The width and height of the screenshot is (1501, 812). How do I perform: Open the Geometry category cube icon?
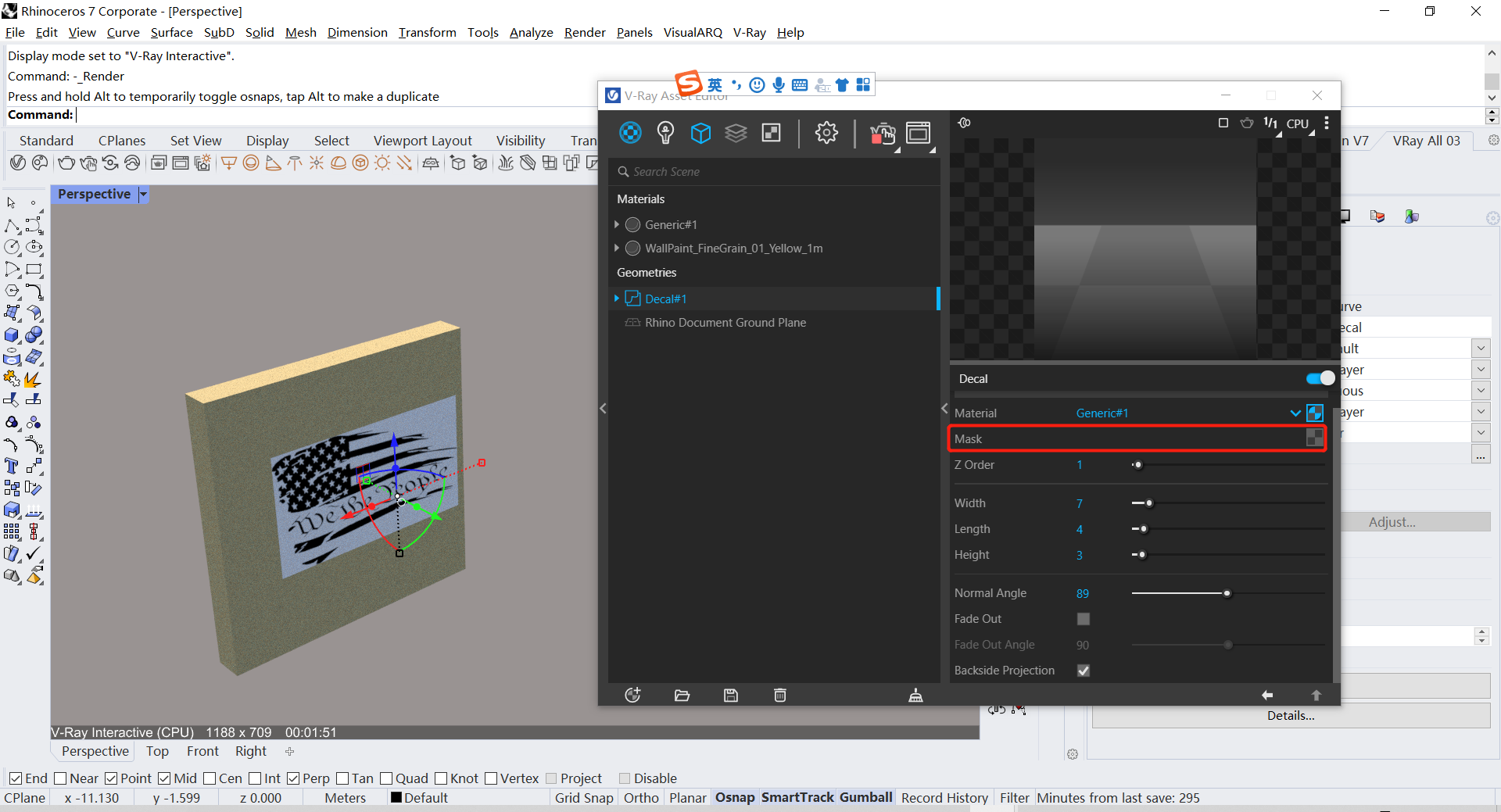coord(700,133)
